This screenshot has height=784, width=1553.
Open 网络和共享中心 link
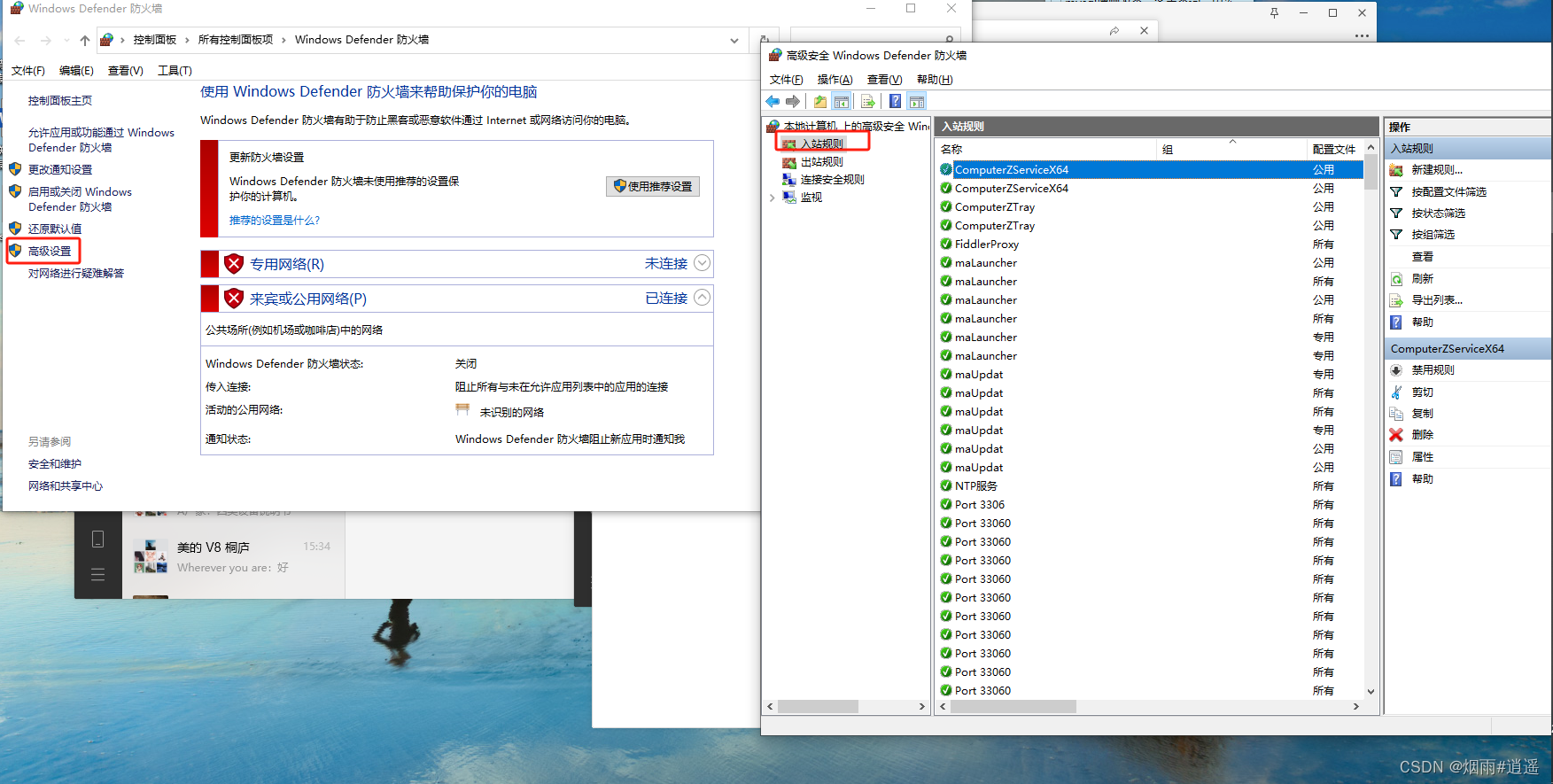tap(66, 486)
